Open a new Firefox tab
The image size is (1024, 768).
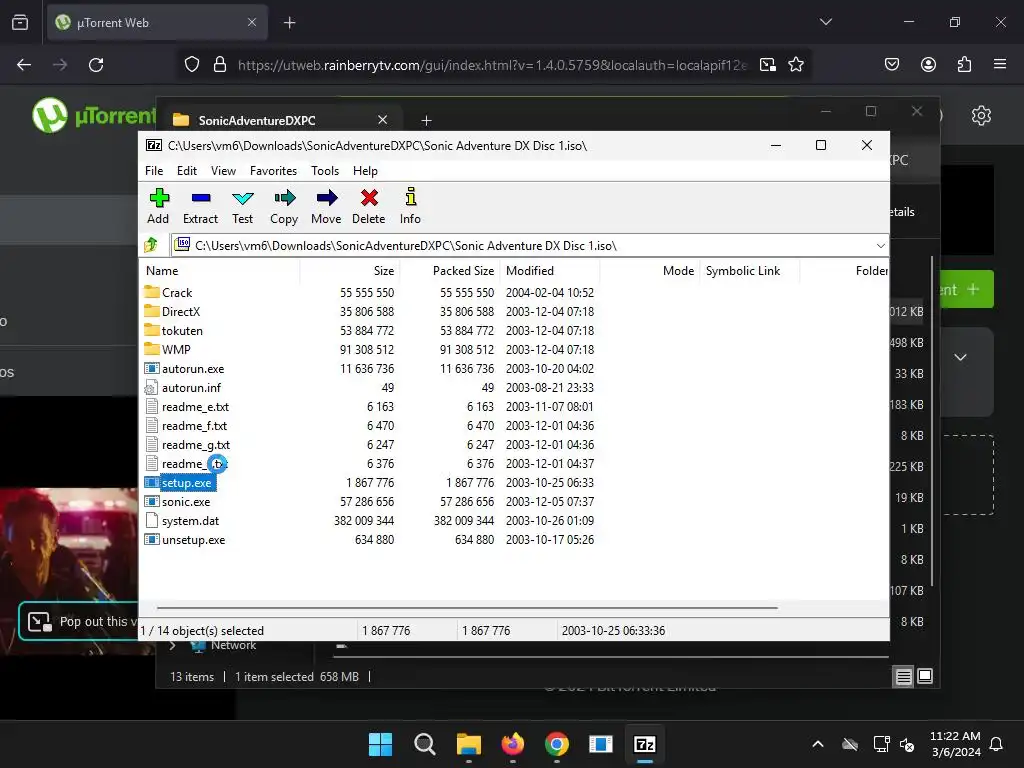(289, 23)
